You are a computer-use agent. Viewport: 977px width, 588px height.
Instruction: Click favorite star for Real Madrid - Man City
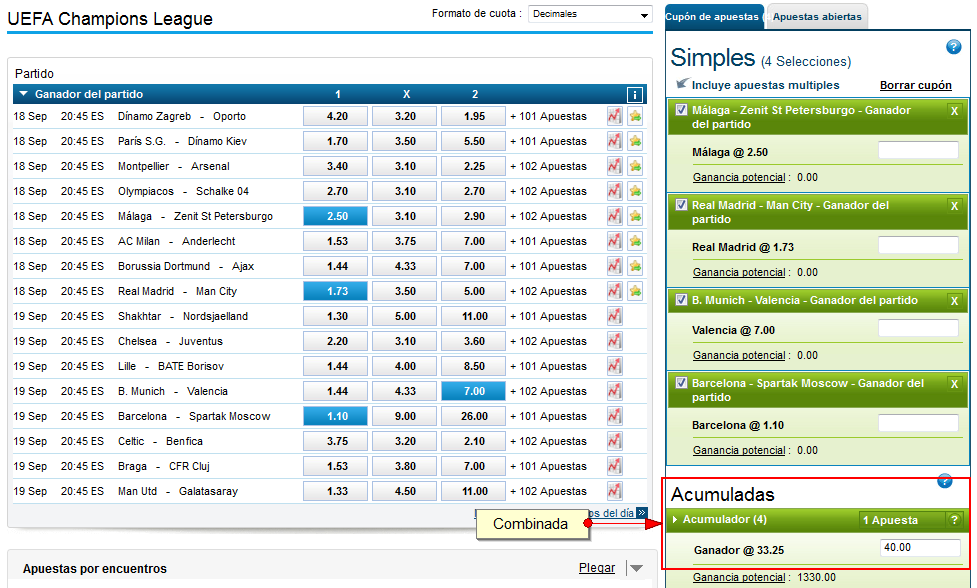click(x=635, y=291)
